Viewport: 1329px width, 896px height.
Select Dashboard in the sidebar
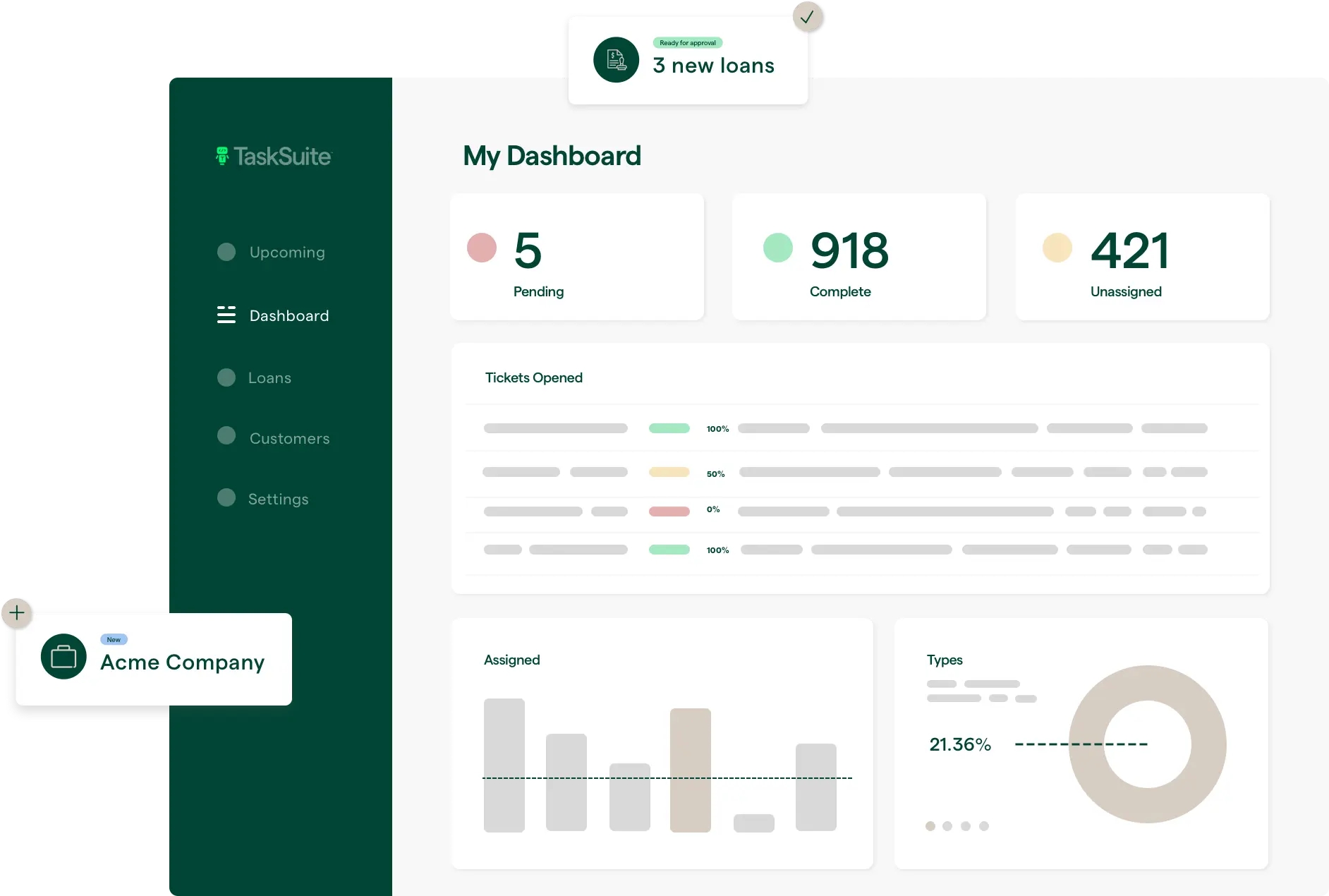pyautogui.click(x=289, y=315)
